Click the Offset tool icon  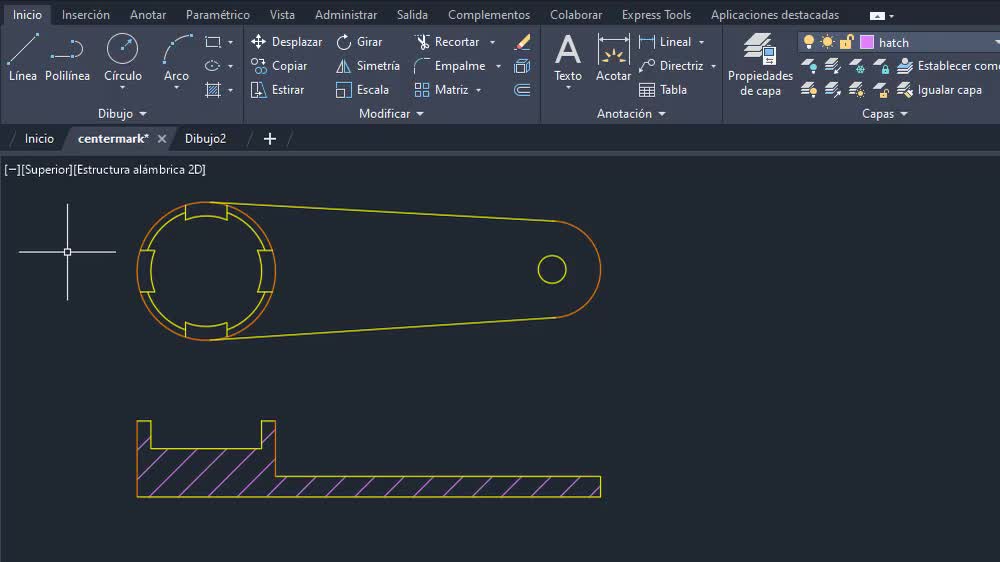(522, 90)
